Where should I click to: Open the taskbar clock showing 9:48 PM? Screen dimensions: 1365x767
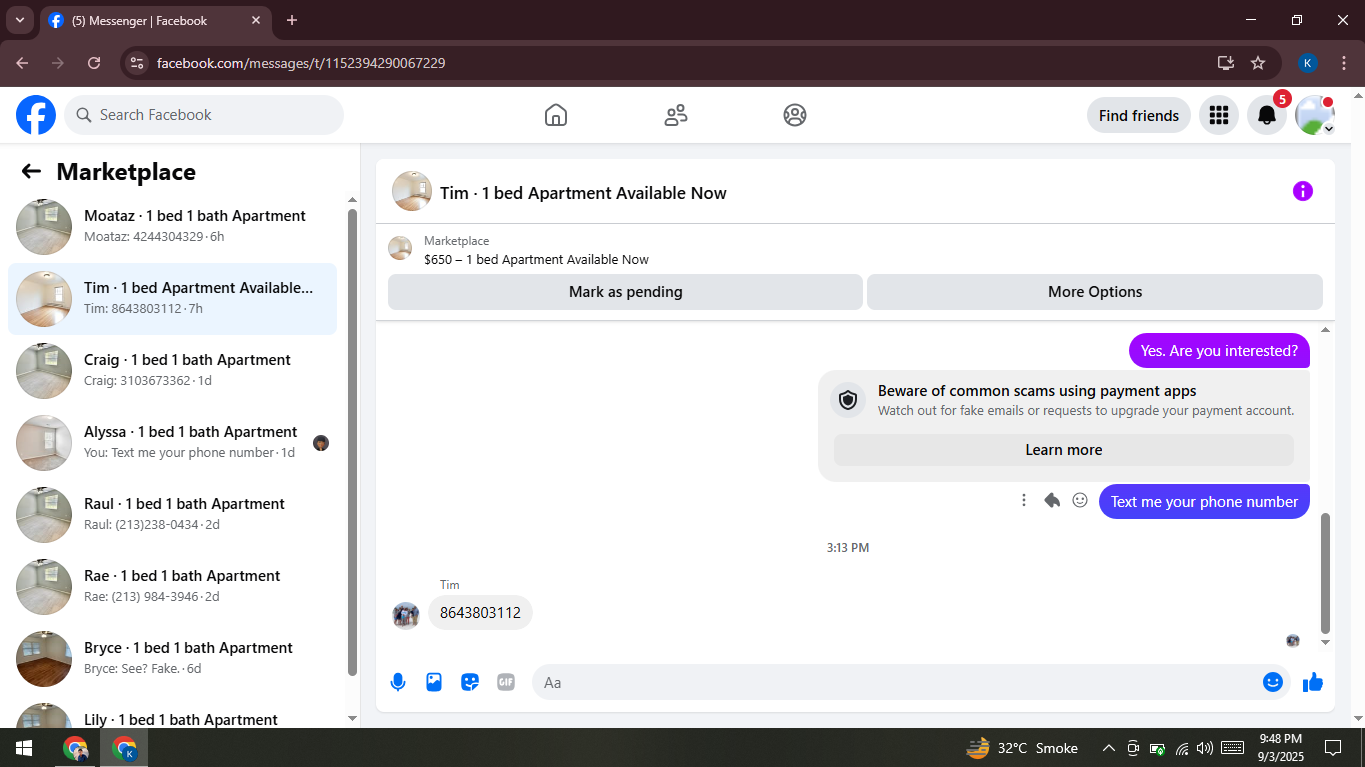(x=1280, y=748)
